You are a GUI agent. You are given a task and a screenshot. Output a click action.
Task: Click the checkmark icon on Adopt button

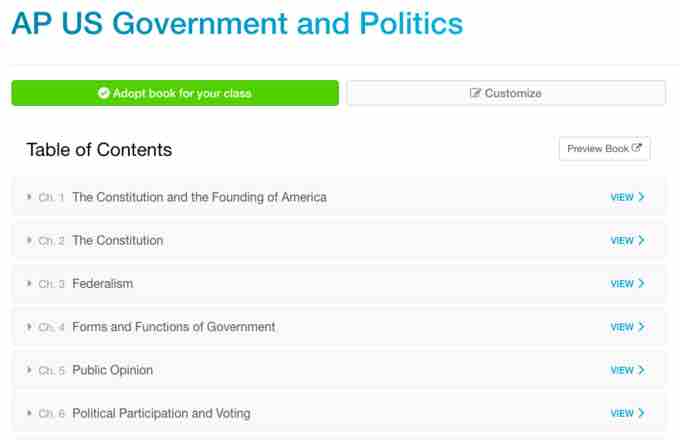click(103, 93)
